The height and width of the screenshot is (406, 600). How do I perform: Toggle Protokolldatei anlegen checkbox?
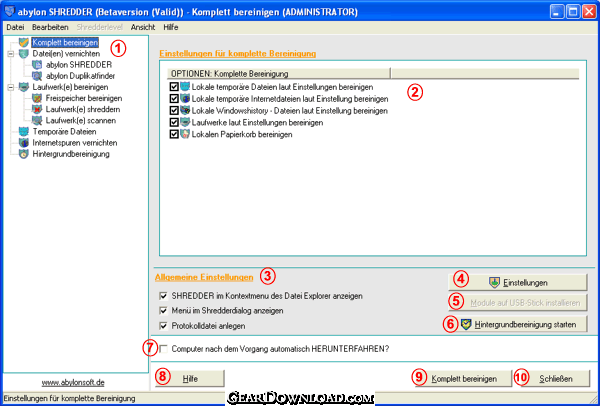[x=164, y=326]
